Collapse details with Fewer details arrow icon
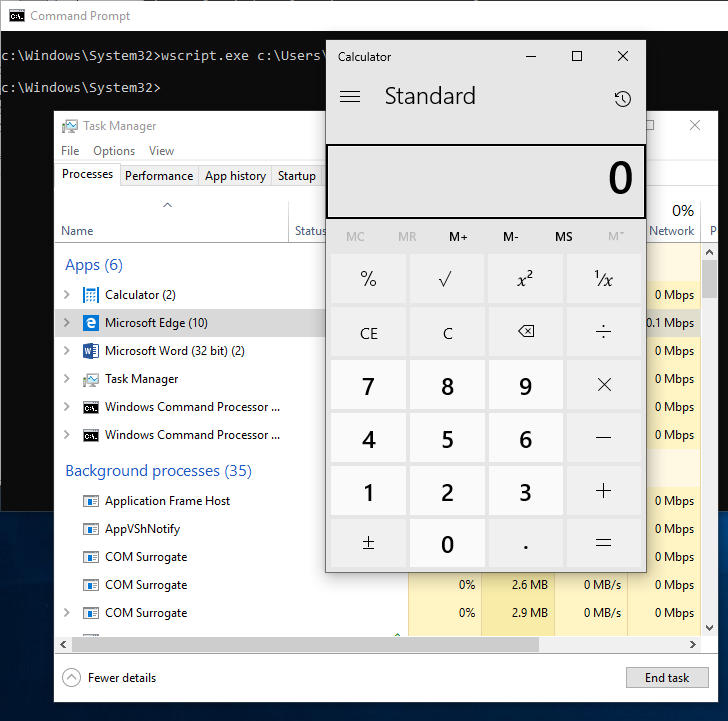This screenshot has height=721, width=728. (71, 677)
